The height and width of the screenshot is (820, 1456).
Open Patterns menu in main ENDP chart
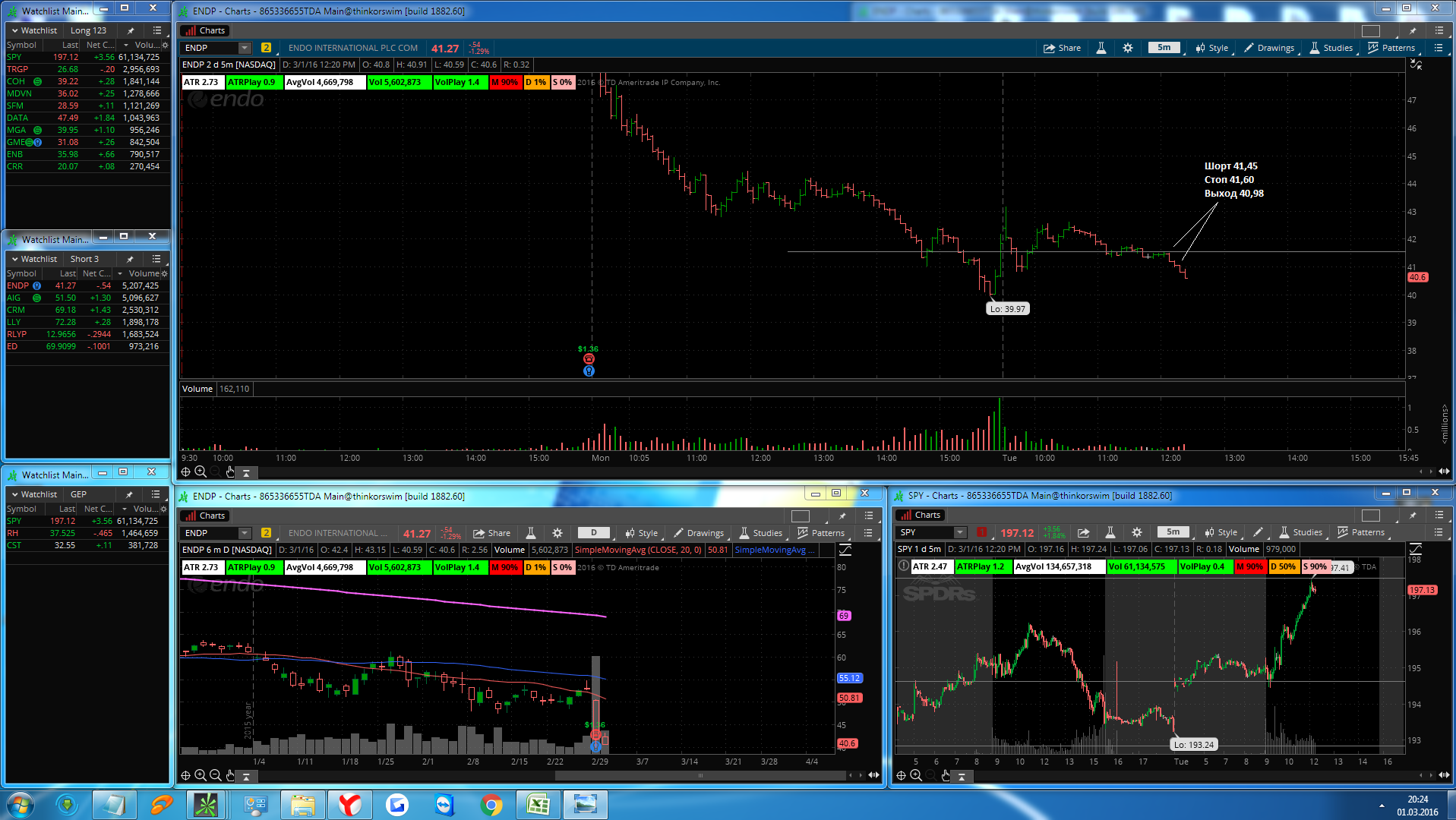point(1391,48)
